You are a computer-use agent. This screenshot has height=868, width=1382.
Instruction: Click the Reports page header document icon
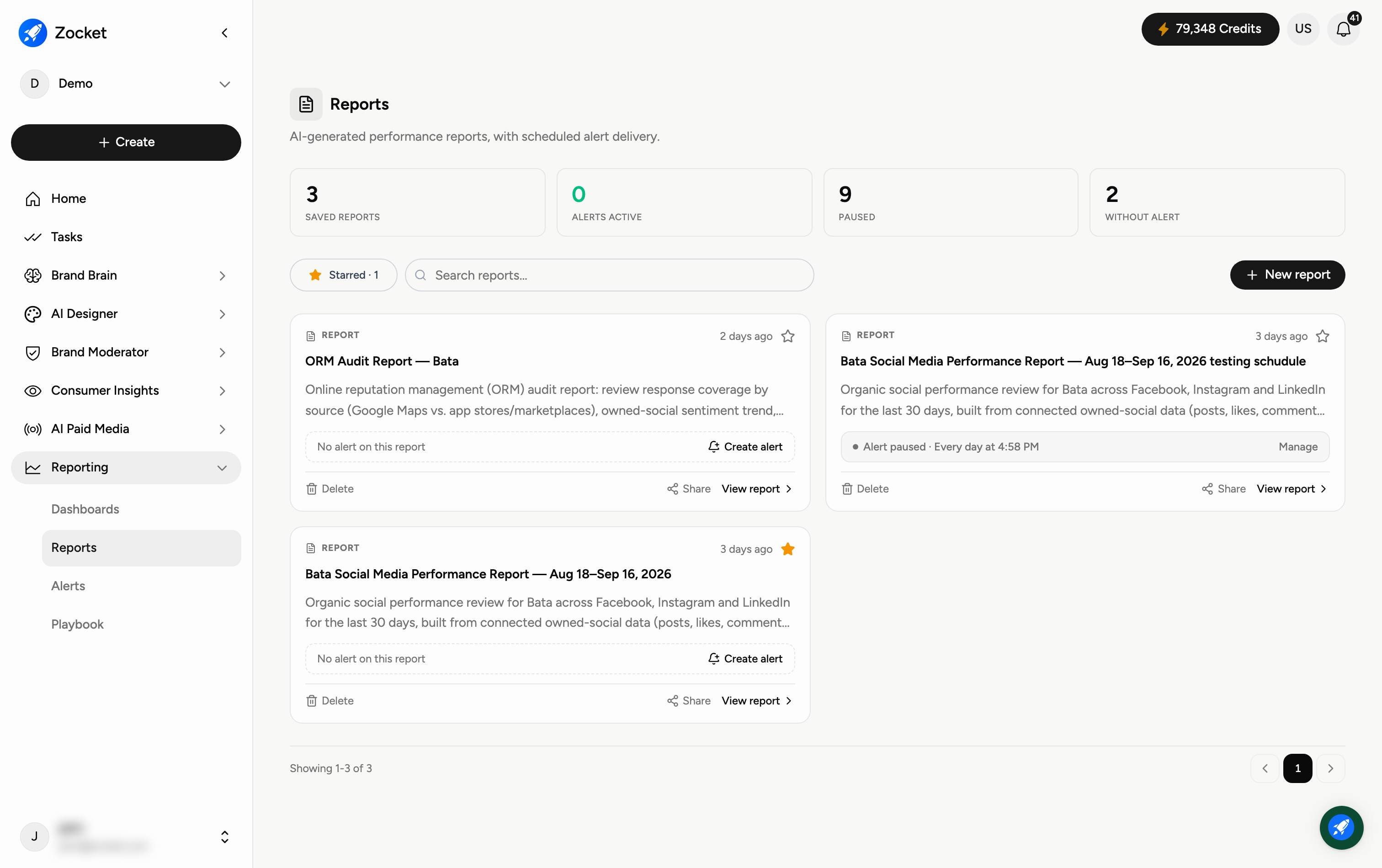[x=306, y=104]
